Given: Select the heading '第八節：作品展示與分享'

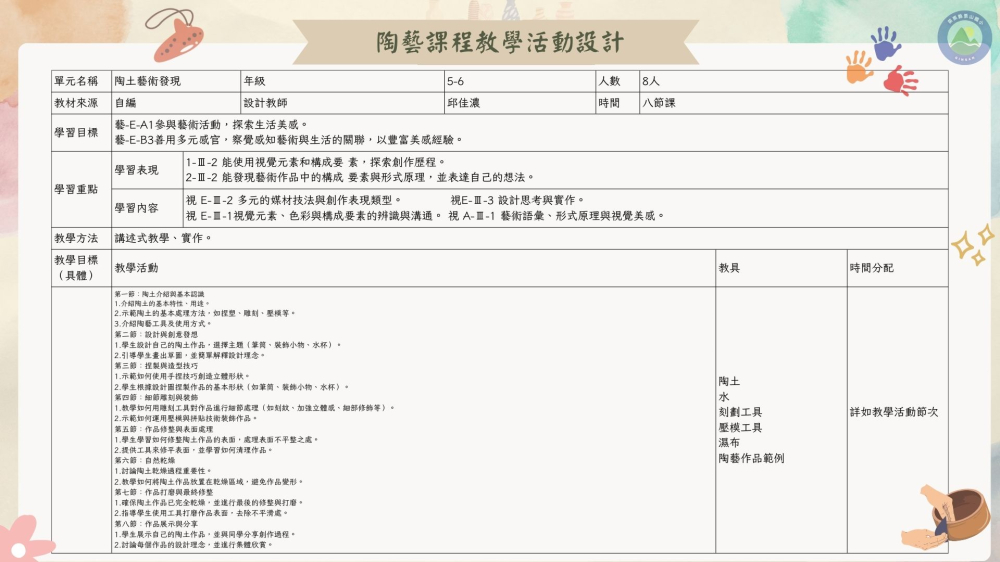Looking at the screenshot, I should click(x=156, y=524).
